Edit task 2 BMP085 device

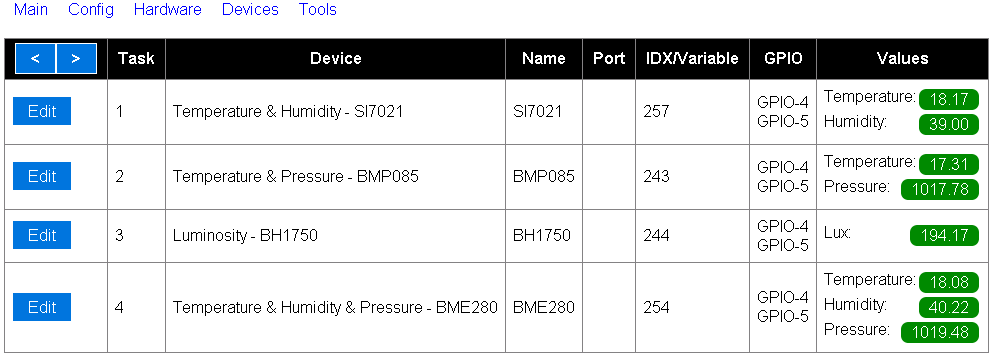42,176
